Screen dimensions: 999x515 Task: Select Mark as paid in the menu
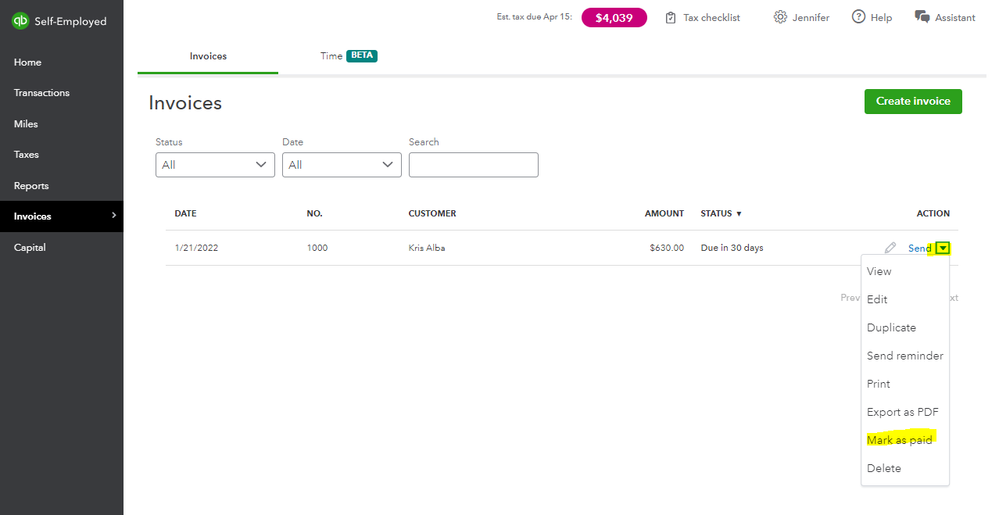pyautogui.click(x=900, y=440)
